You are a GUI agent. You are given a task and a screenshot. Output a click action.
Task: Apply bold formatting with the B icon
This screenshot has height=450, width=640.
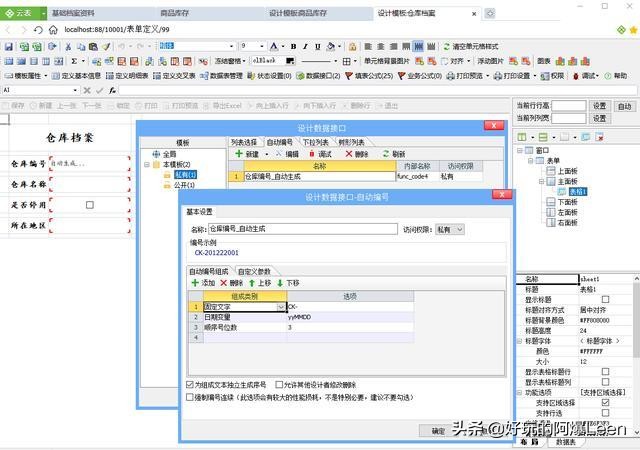293,47
